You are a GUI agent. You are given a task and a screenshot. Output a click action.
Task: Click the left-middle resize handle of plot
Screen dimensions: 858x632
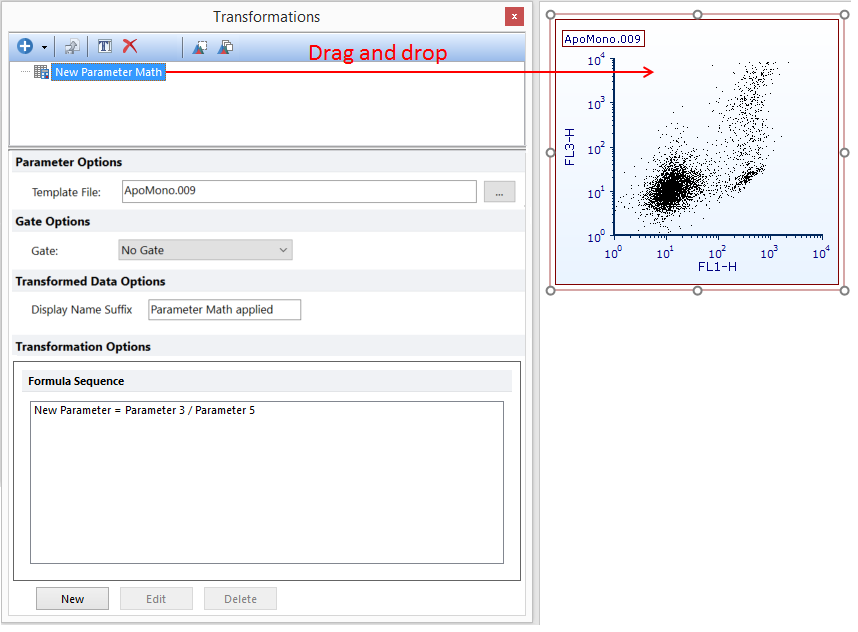[x=550, y=153]
